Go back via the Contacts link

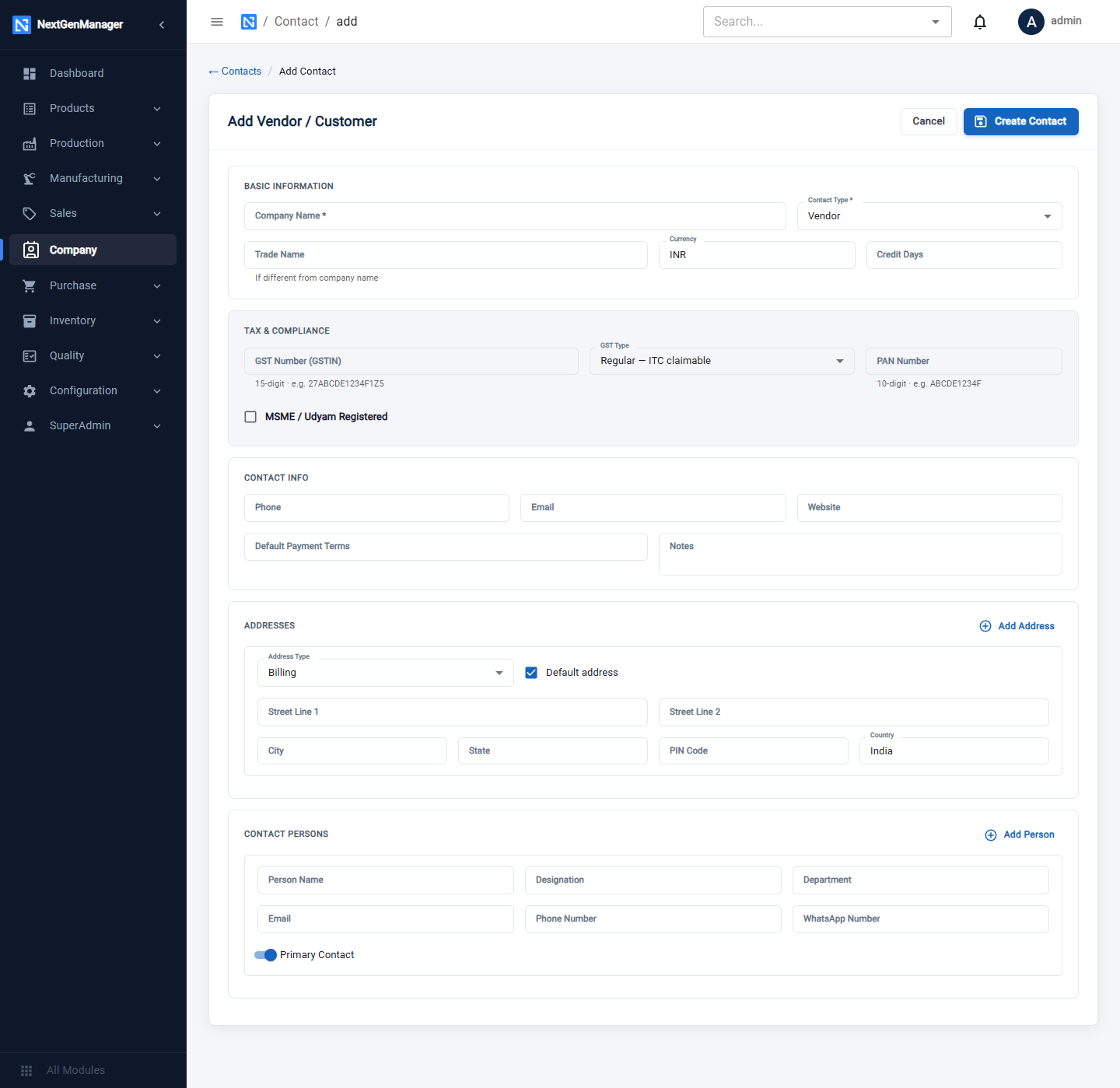click(235, 71)
